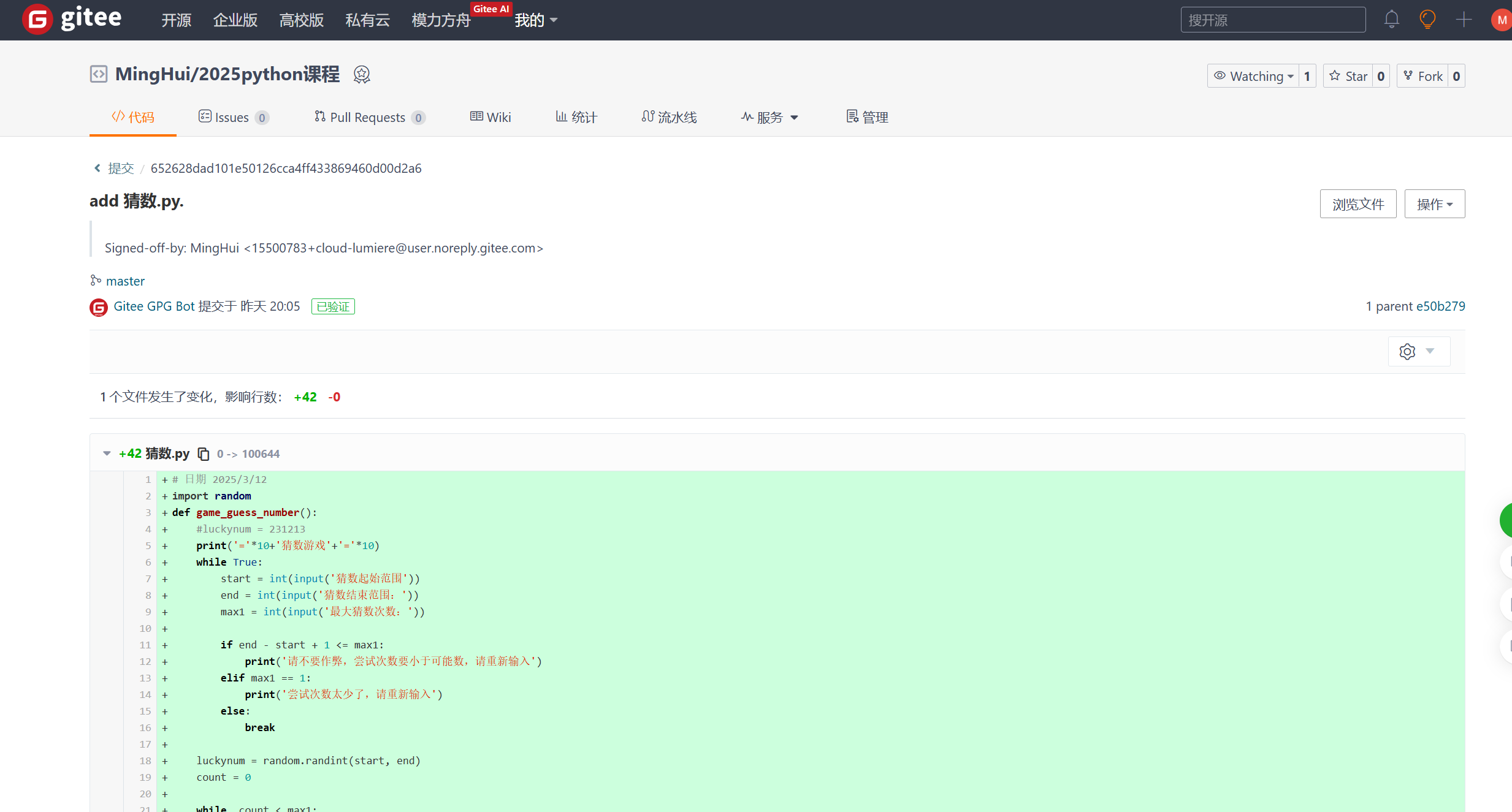Toggle Star on this repository
The width and height of the screenshot is (1512, 812).
coord(1348,76)
